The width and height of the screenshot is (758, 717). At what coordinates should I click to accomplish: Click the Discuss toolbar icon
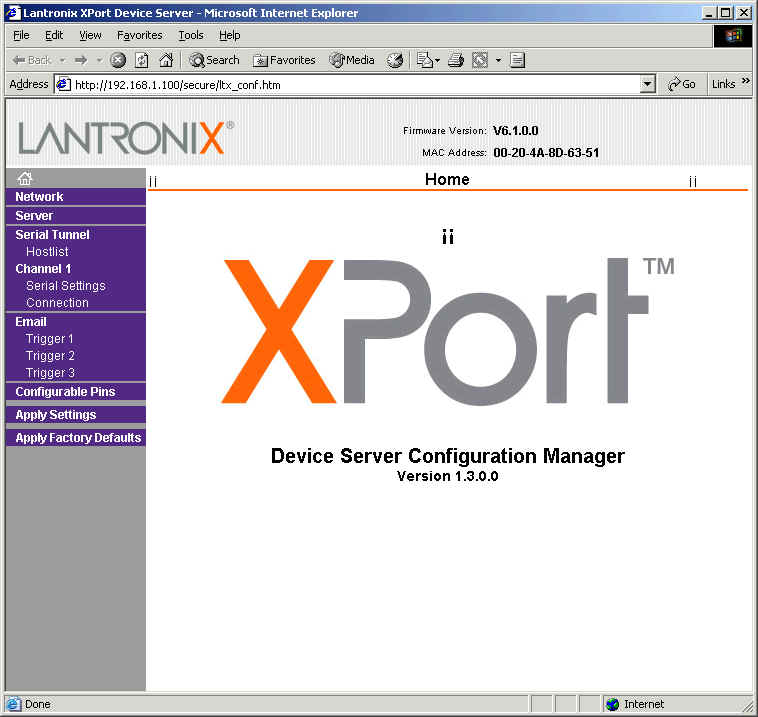pos(517,60)
